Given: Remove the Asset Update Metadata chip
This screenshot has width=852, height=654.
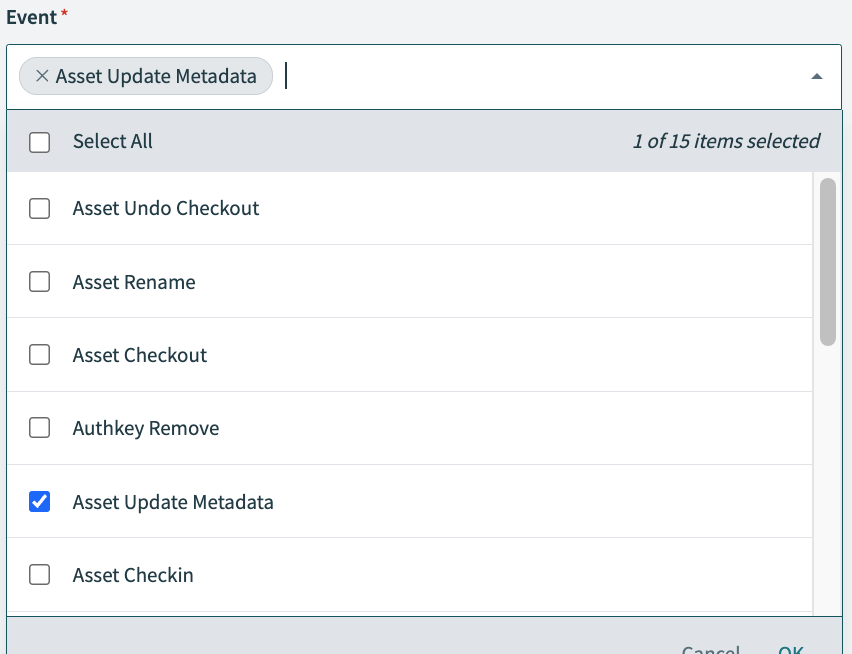Looking at the screenshot, I should click(x=42, y=76).
